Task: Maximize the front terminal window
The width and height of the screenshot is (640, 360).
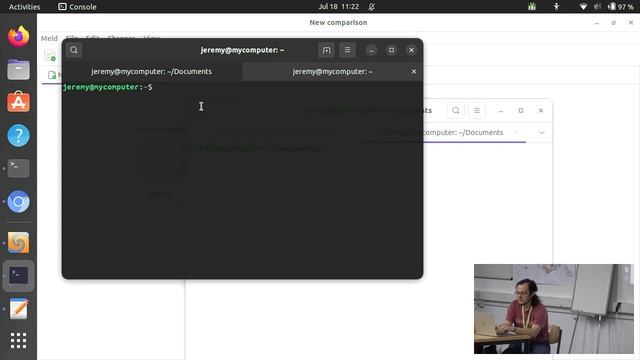Action: coord(391,50)
